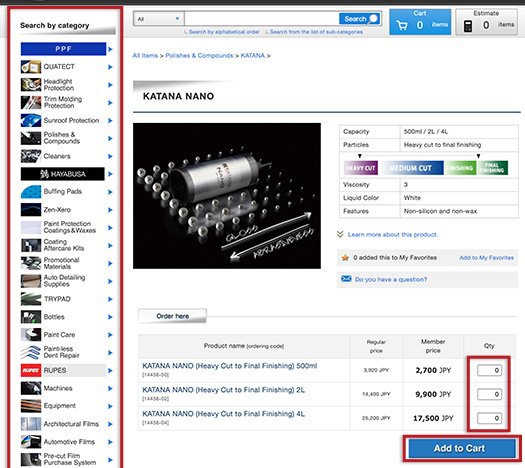Open the Cleaners category icon

31,156
